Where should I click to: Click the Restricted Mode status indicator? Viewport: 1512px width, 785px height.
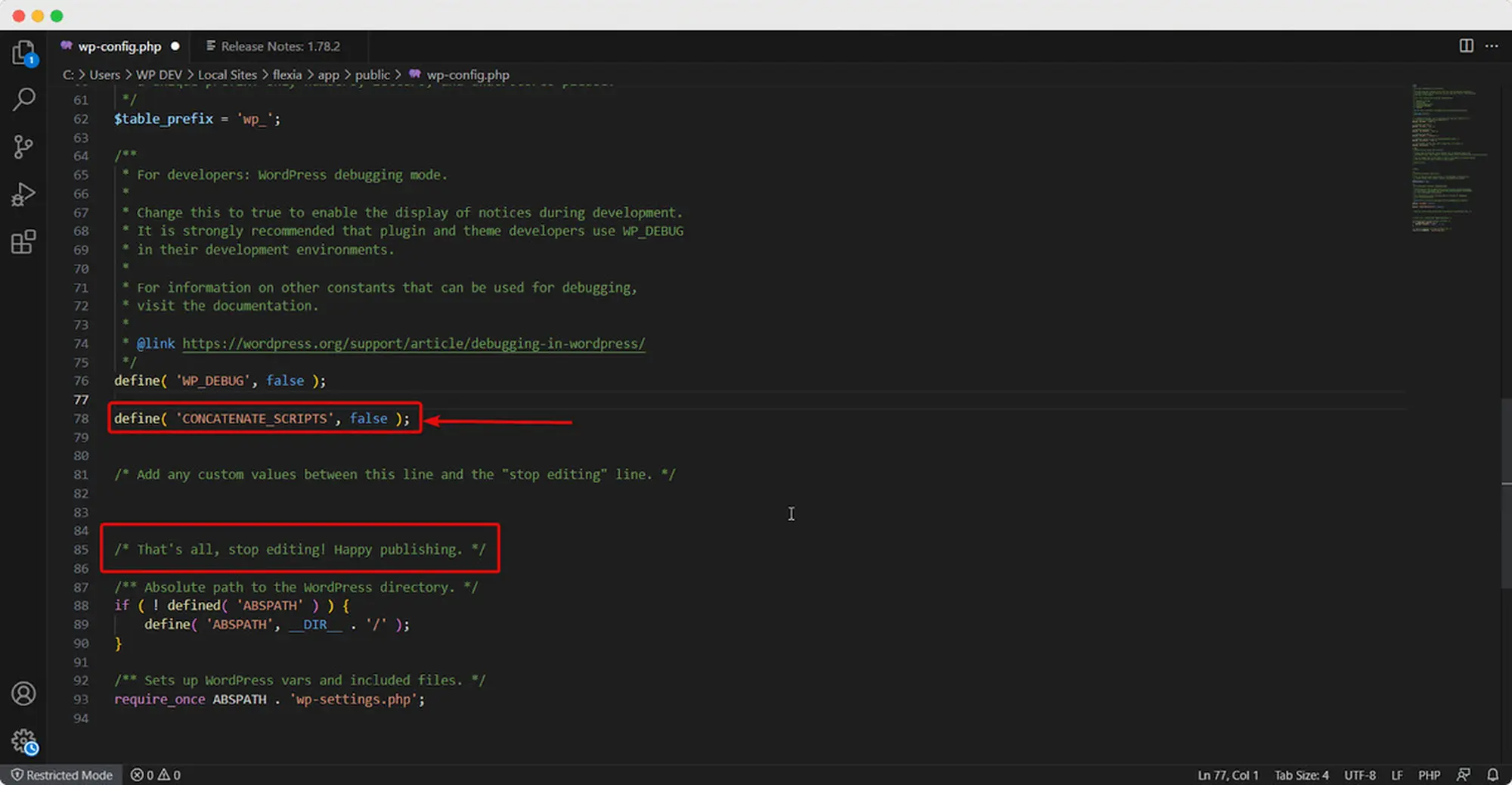click(x=62, y=775)
